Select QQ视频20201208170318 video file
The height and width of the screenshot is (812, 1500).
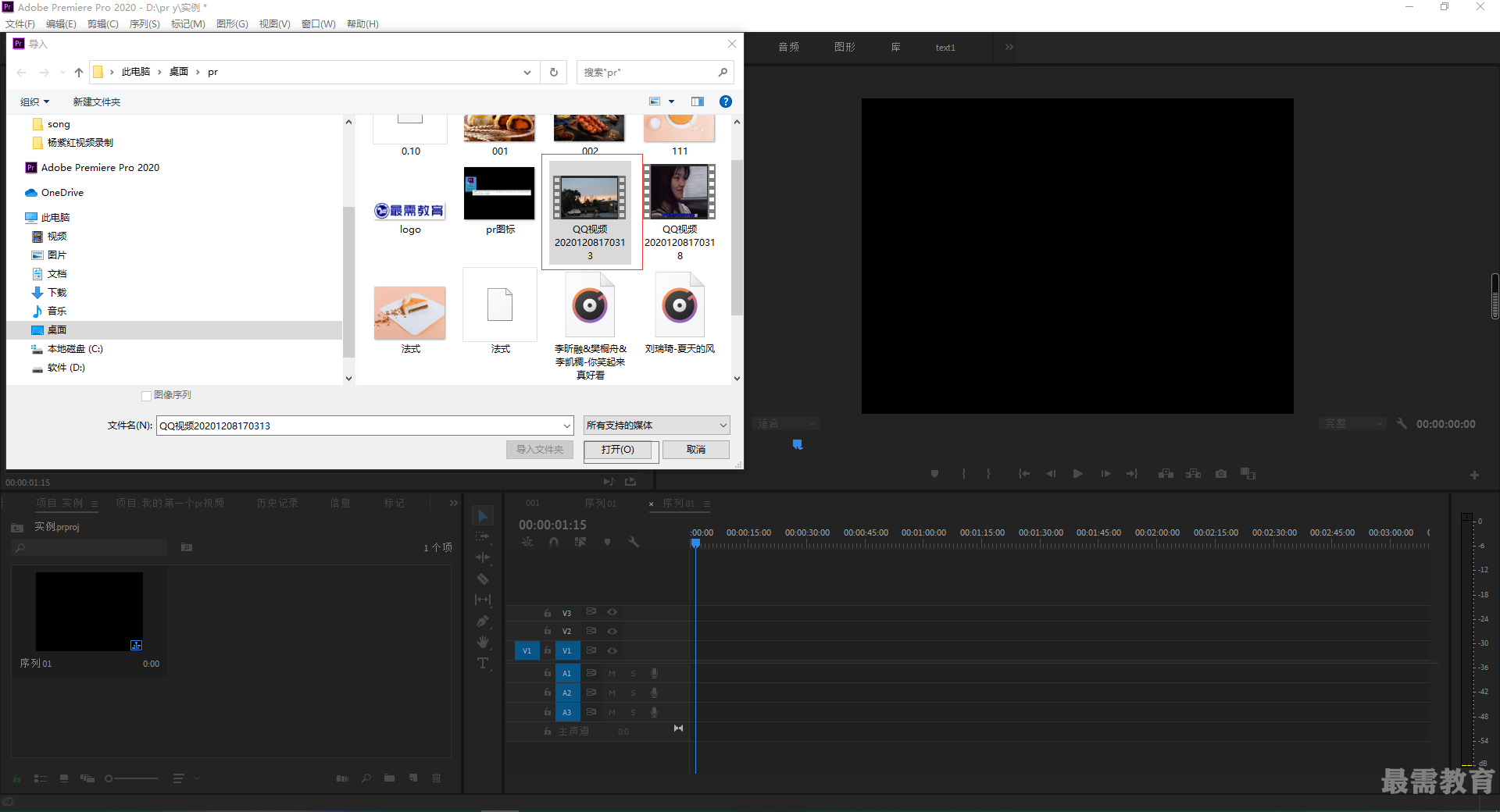click(680, 212)
